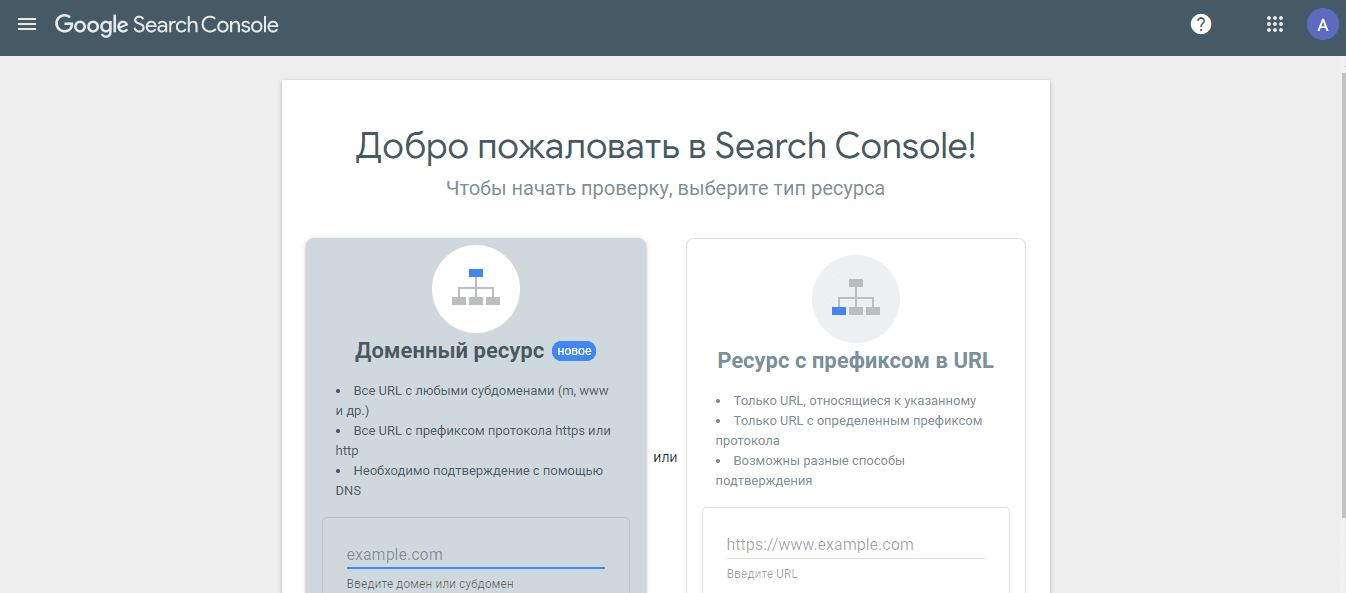Click the "или" separator text
The image size is (1346, 593).
click(x=666, y=457)
